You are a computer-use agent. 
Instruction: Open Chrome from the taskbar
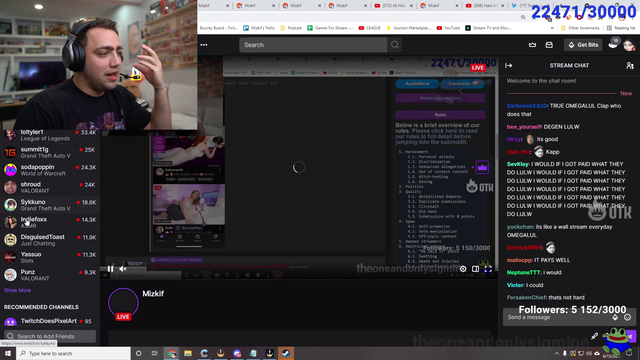[x=171, y=353]
